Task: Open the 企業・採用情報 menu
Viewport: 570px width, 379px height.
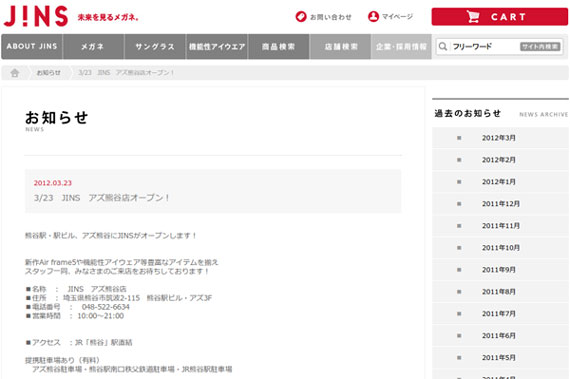Action: coord(401,47)
